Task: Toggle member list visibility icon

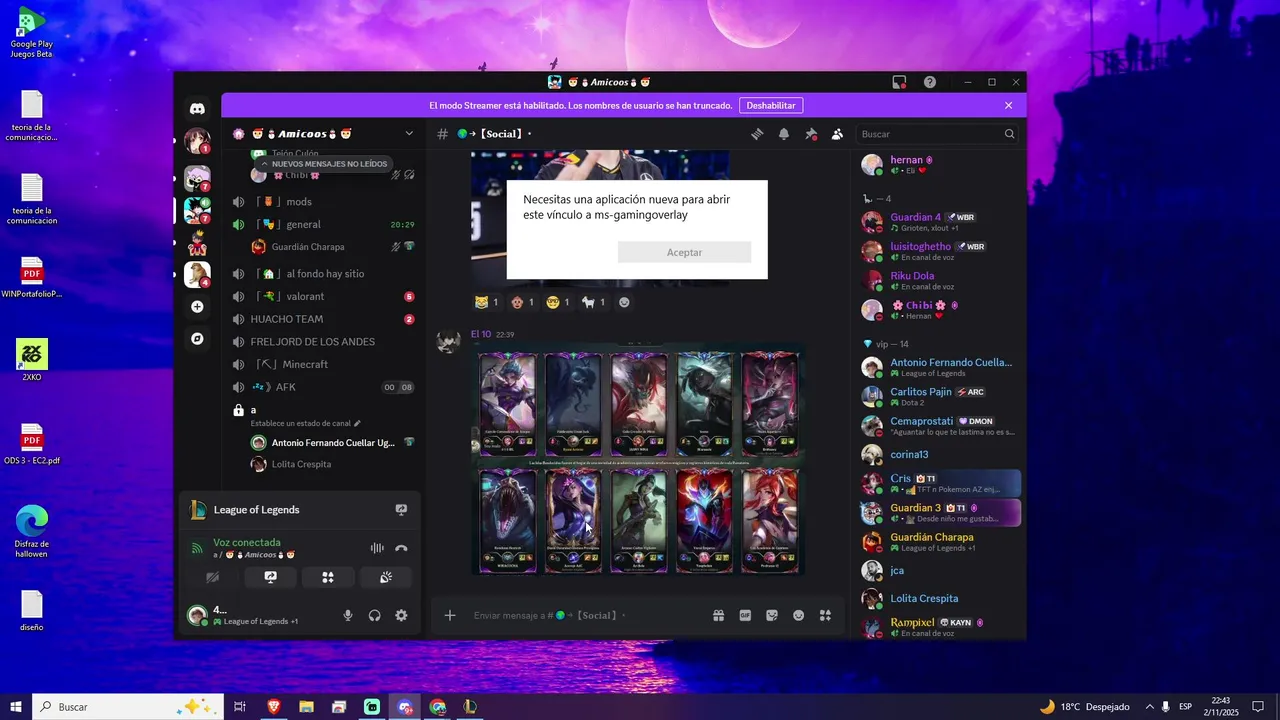Action: 837,134
